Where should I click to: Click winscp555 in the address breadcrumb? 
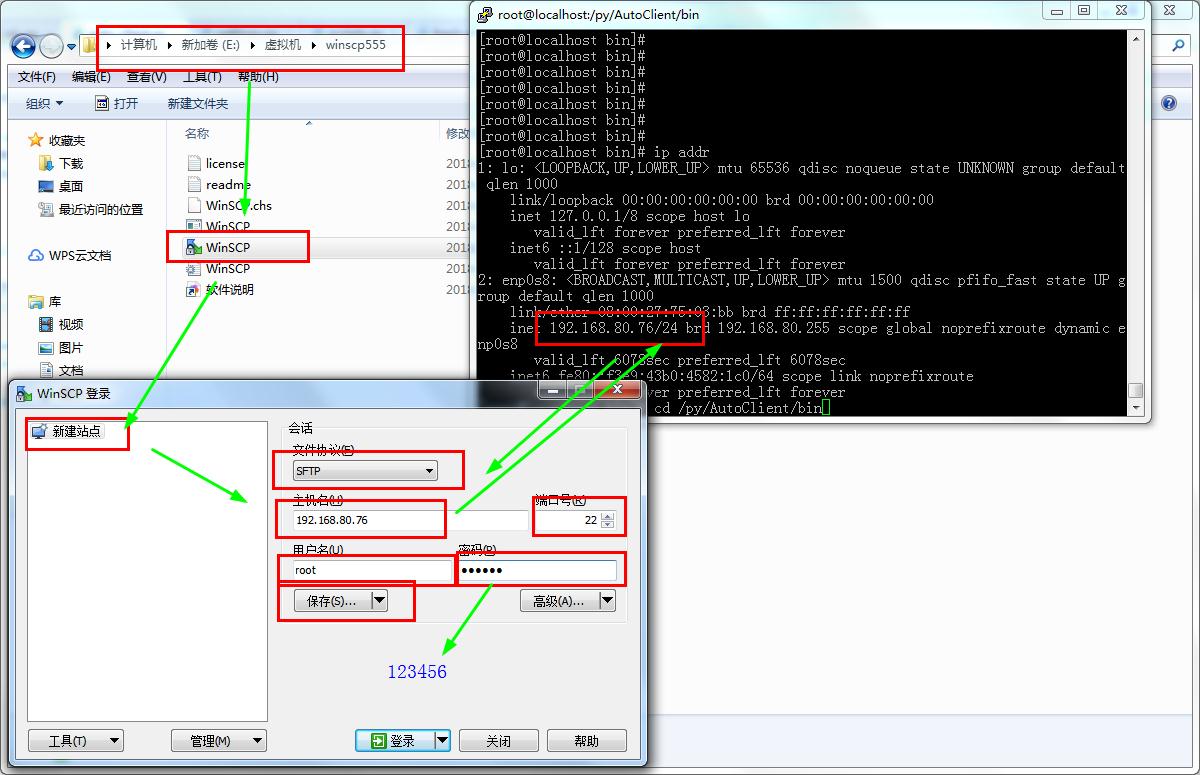pos(355,45)
